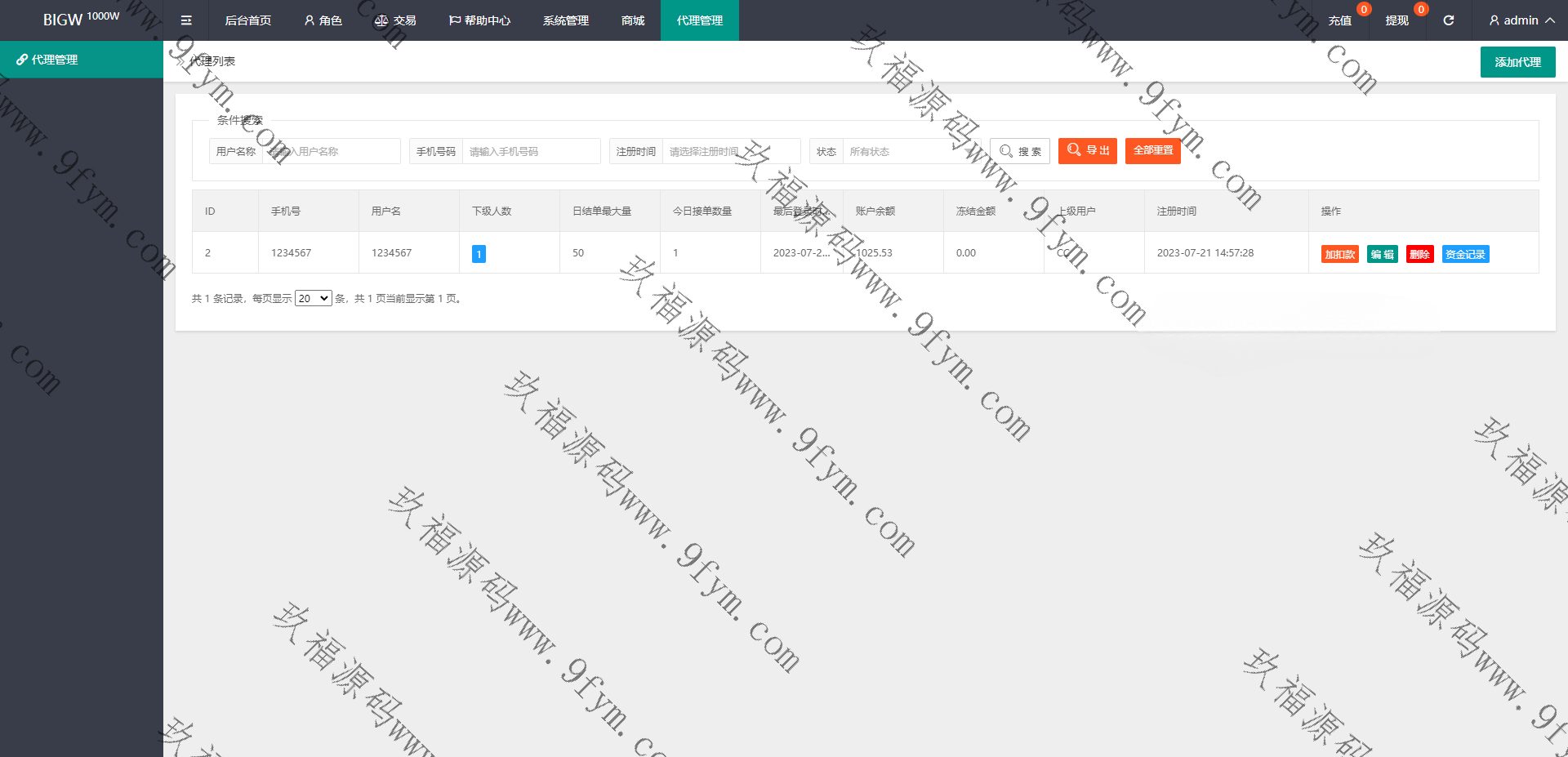Open the 角色 menu
The width and height of the screenshot is (1568, 757).
pos(323,20)
